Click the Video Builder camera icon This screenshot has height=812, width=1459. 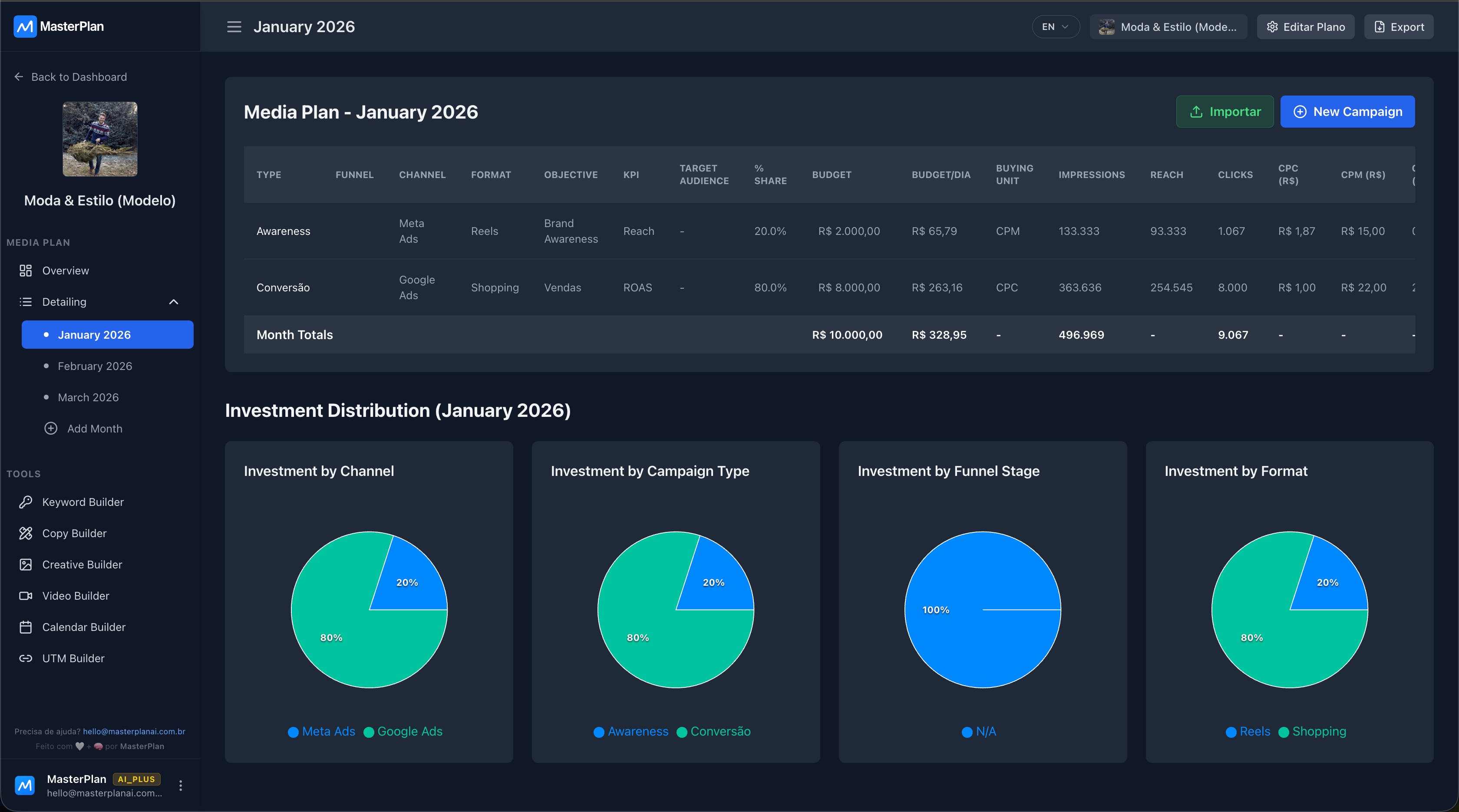click(x=26, y=596)
